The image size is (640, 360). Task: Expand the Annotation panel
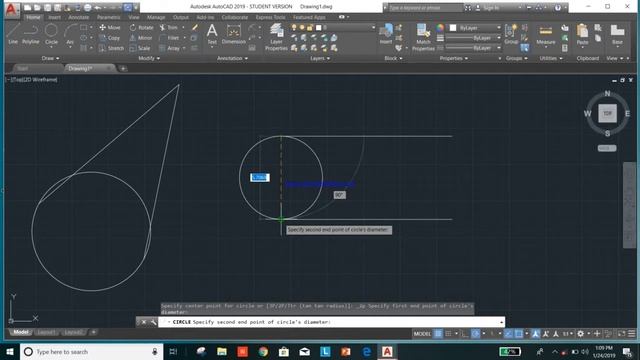point(232,58)
